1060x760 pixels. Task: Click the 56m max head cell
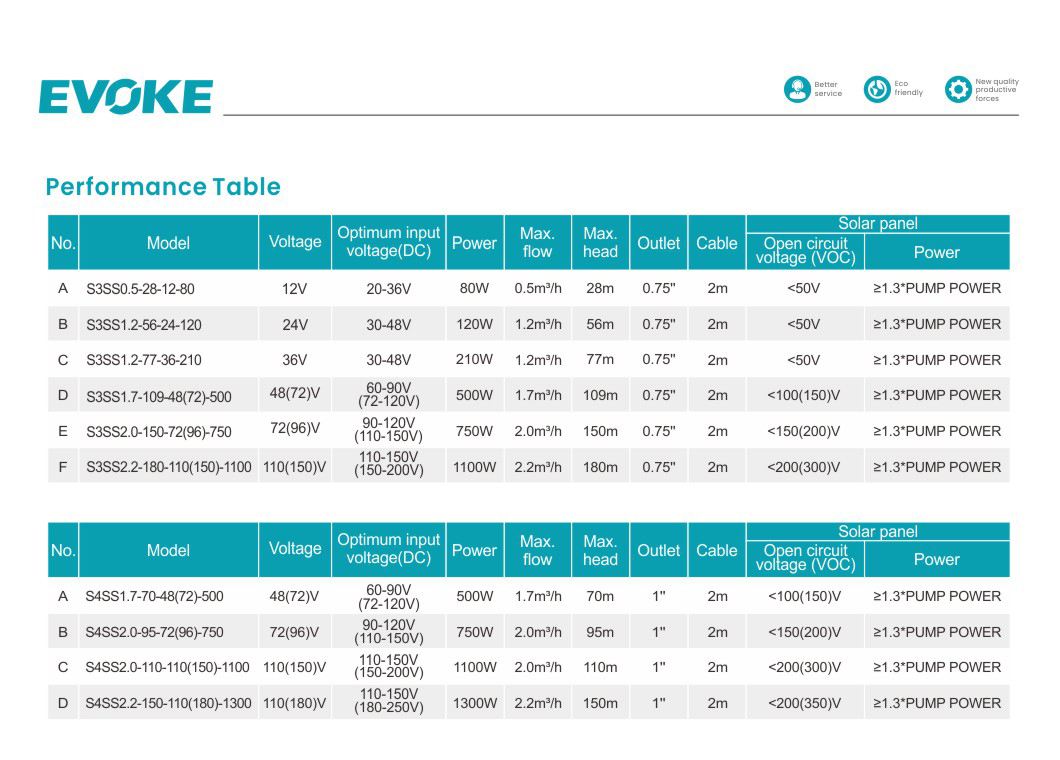click(600, 324)
